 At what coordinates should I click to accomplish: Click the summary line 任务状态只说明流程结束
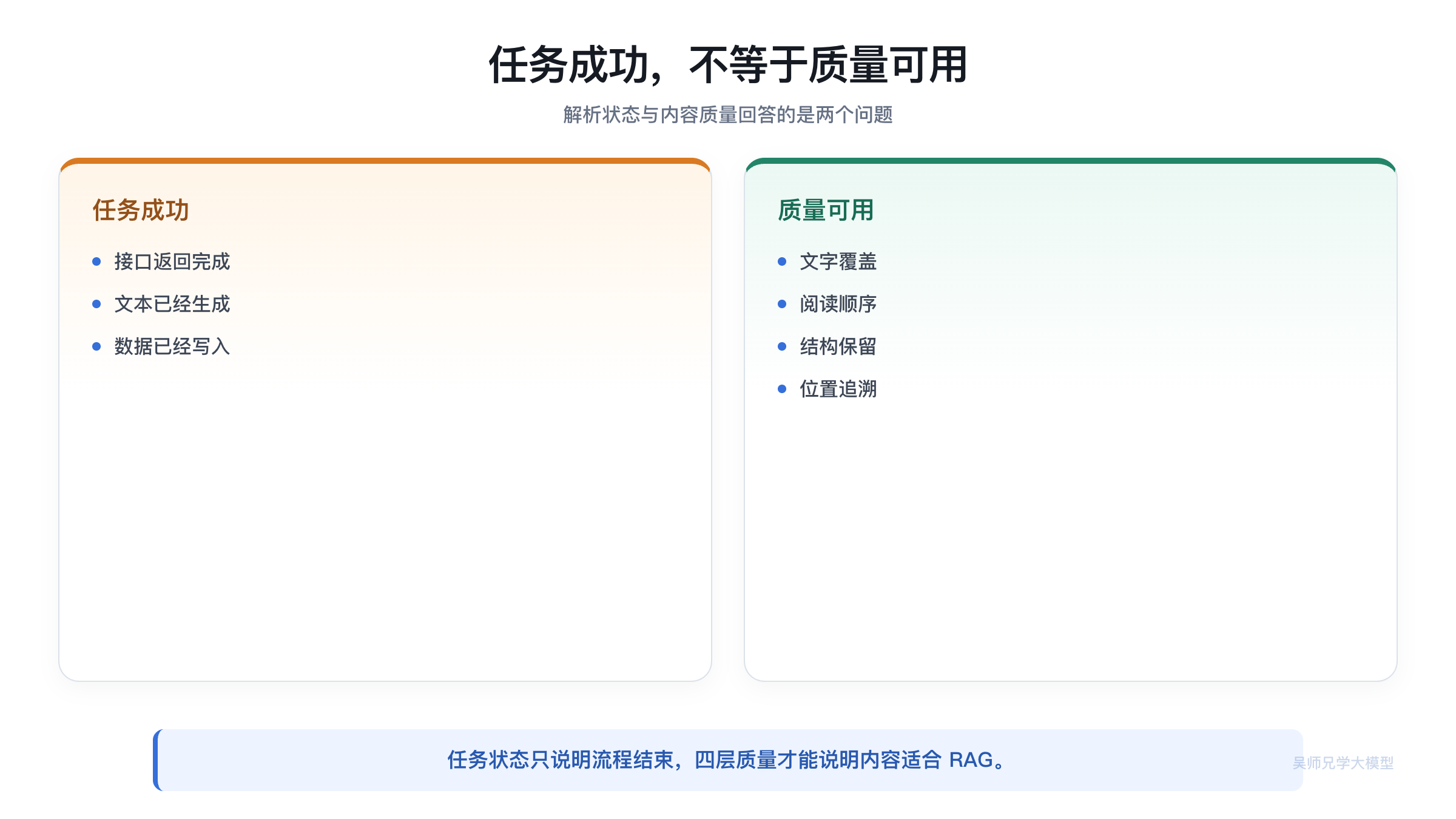pos(560,760)
